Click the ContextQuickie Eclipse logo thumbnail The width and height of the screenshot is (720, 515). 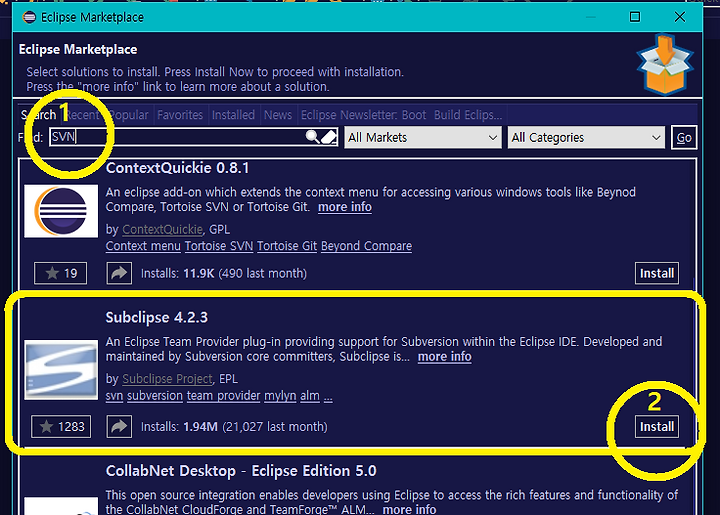tap(61, 211)
